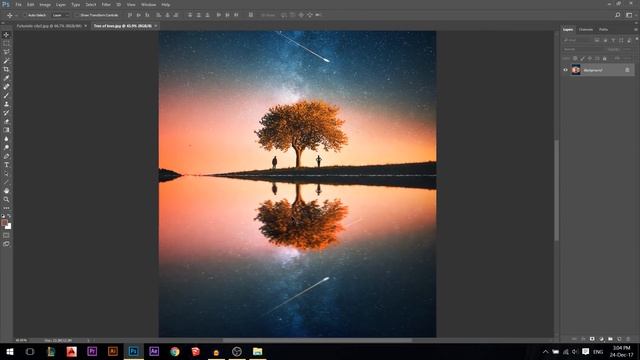Viewport: 640px width, 360px height.
Task: Select the Lasso tool
Action: click(x=6, y=52)
